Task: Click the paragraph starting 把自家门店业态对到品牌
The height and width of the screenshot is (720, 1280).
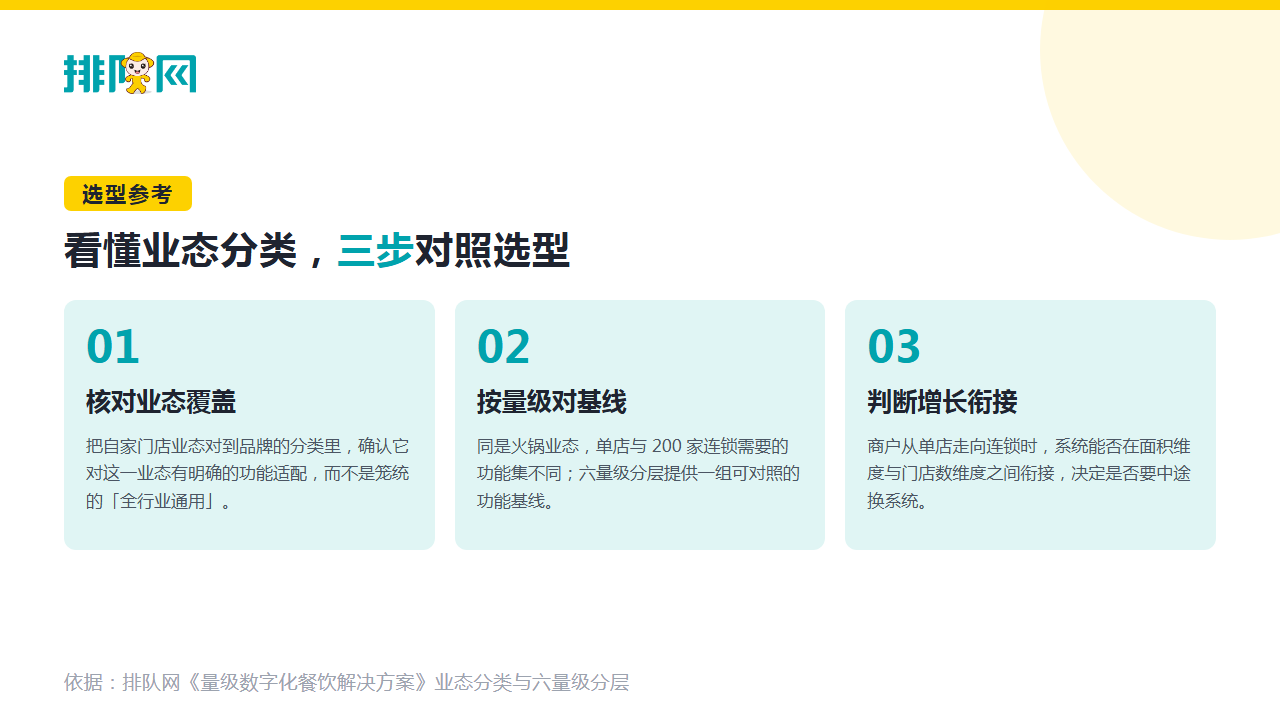Action: [248, 474]
